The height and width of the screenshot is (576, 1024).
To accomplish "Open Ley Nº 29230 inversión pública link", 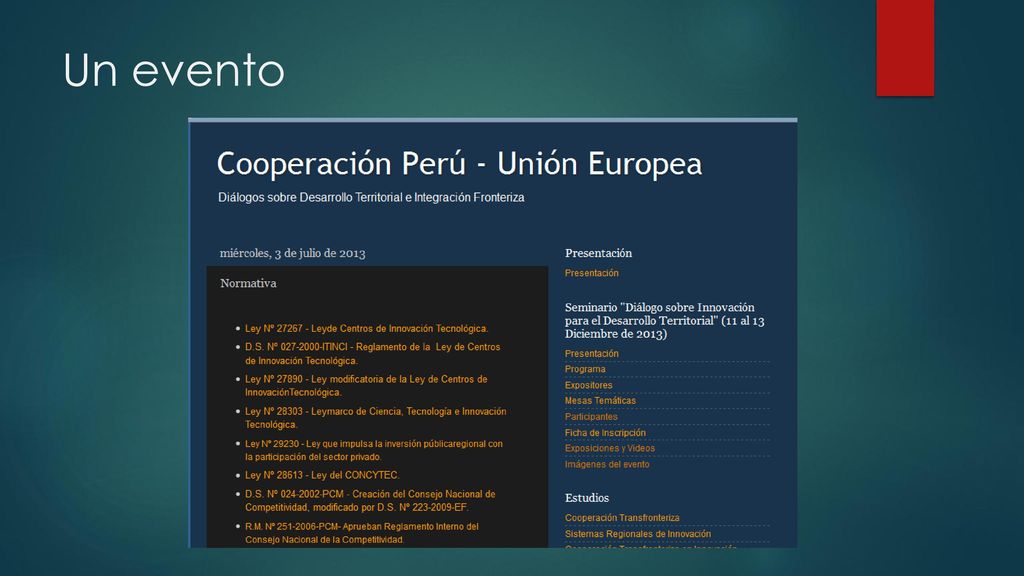I will 374,450.
